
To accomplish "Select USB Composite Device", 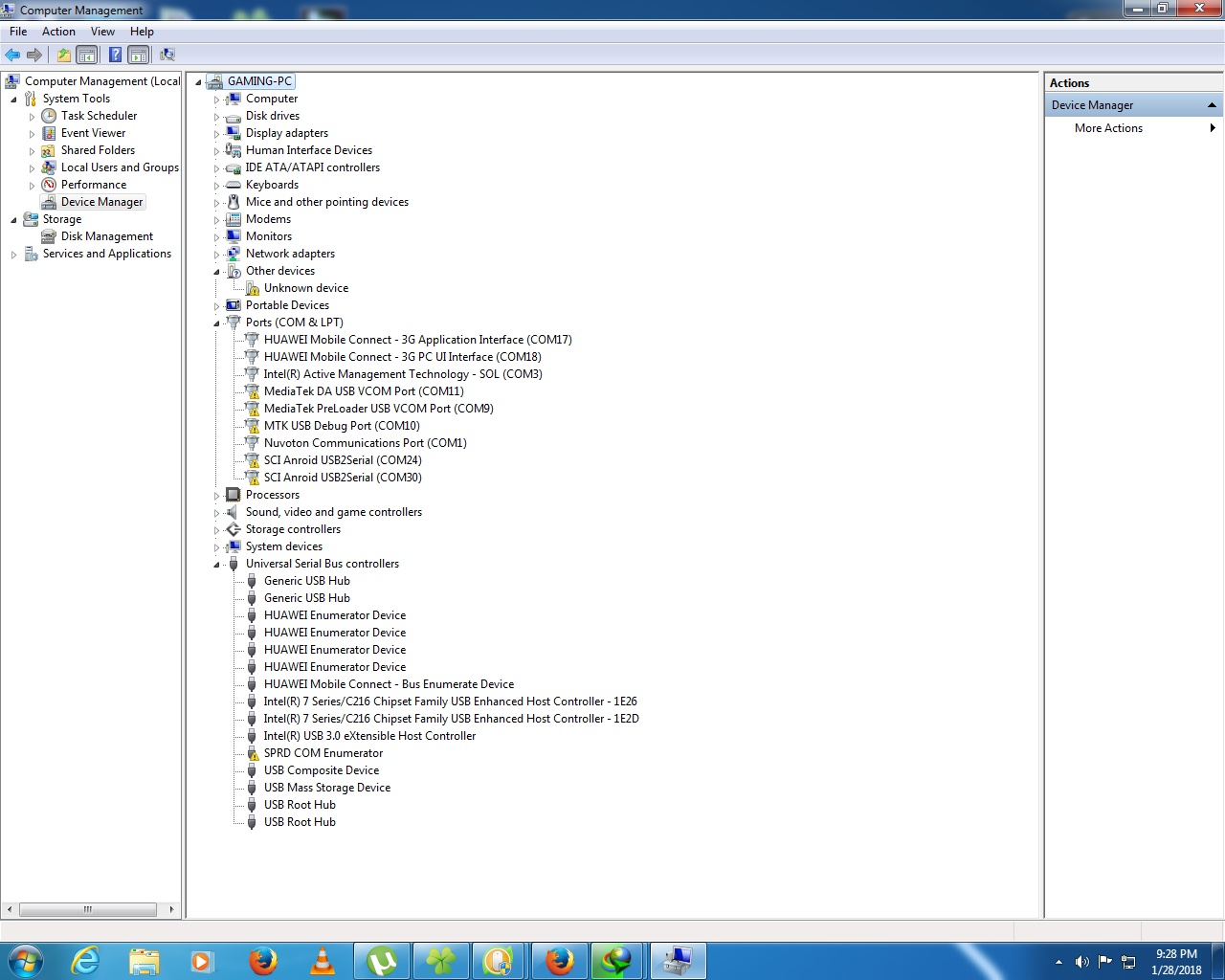I will (322, 770).
